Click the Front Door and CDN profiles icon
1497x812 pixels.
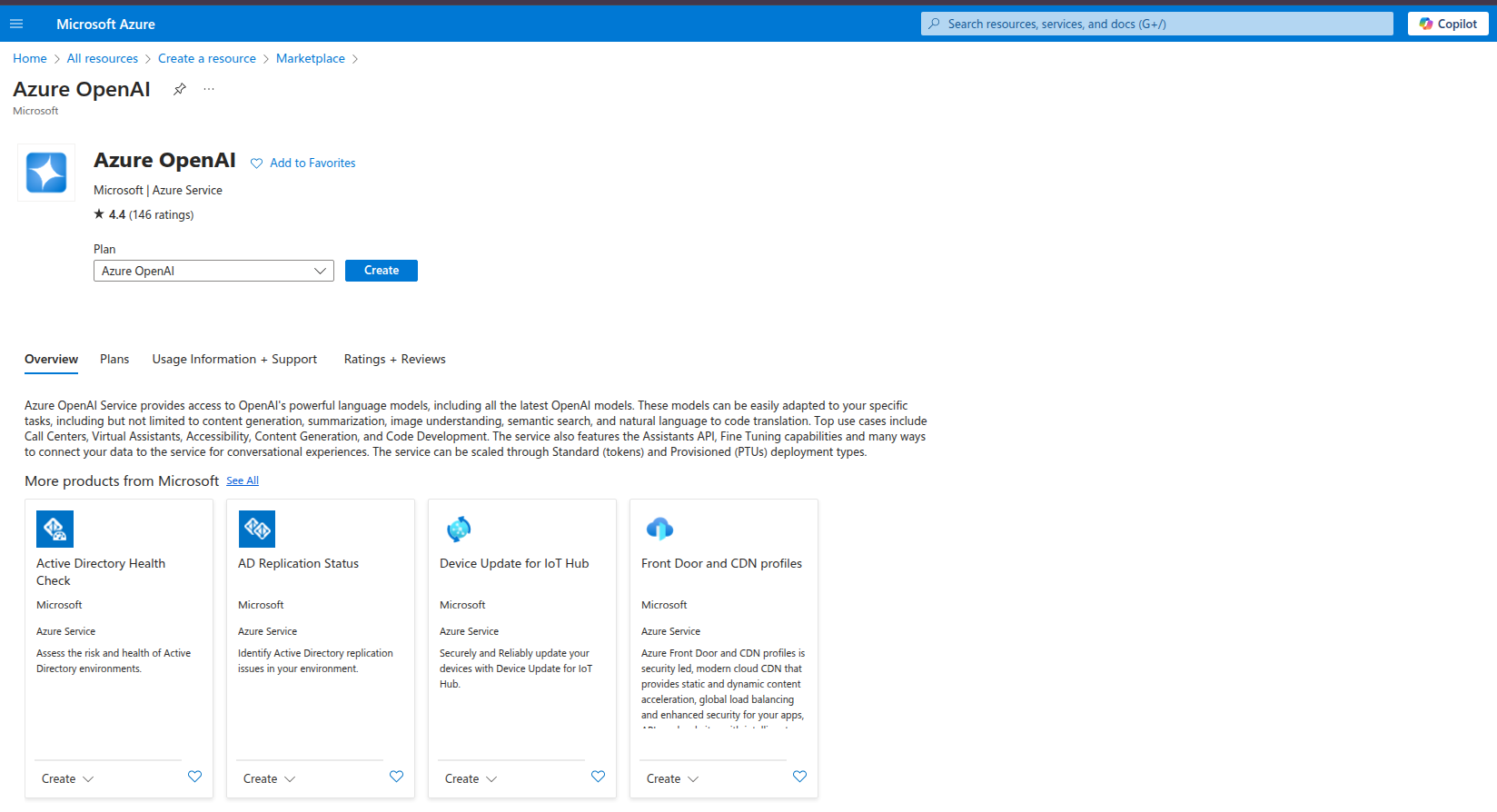659,529
